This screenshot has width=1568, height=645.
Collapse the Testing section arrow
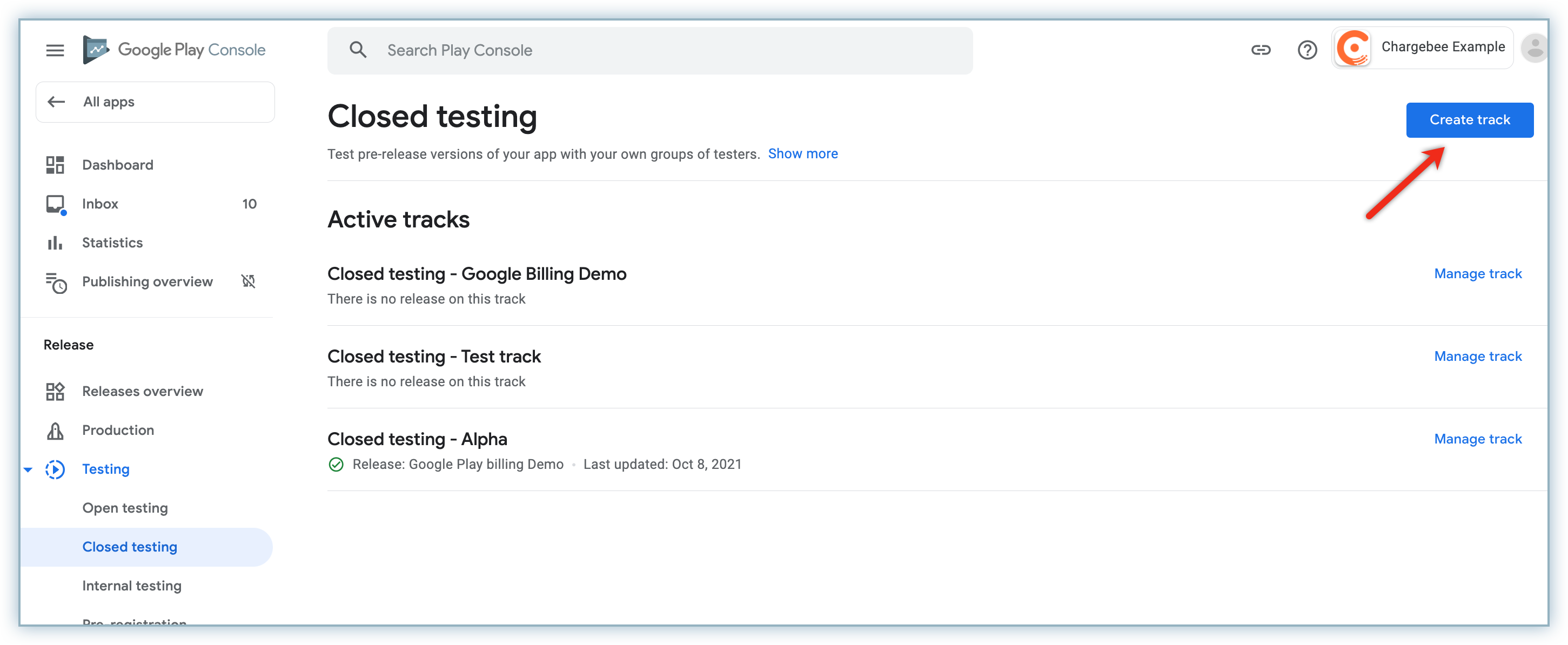click(28, 469)
